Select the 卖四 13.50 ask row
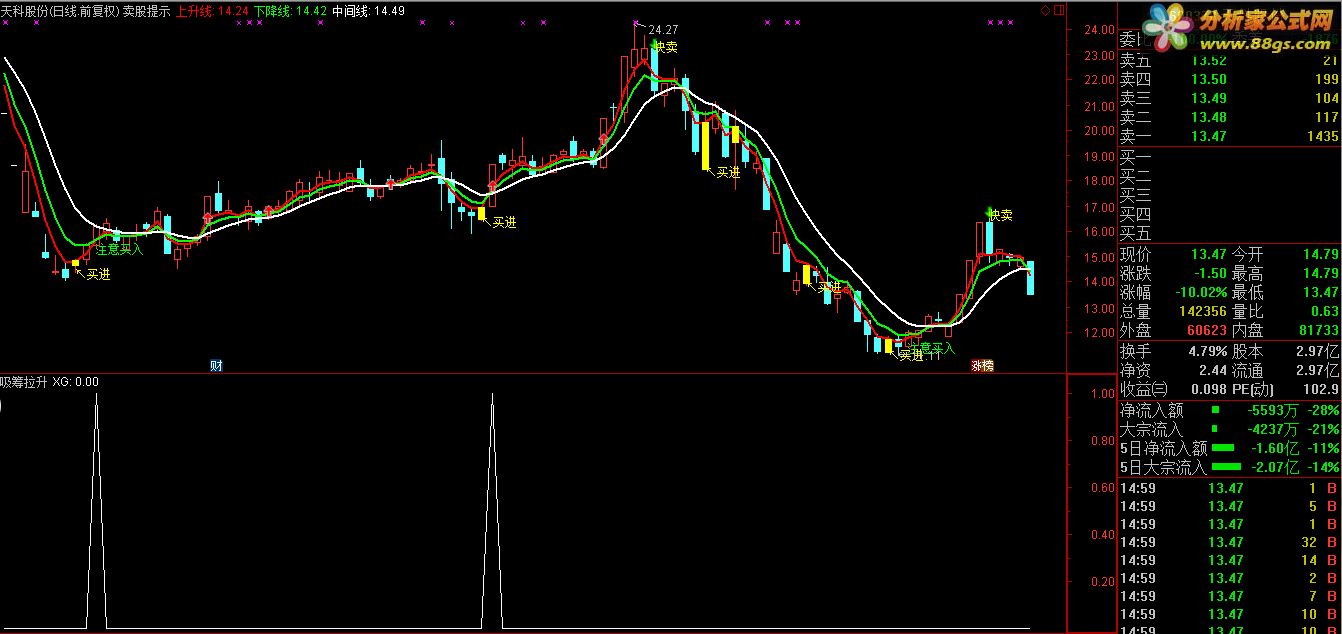 [x=1229, y=79]
